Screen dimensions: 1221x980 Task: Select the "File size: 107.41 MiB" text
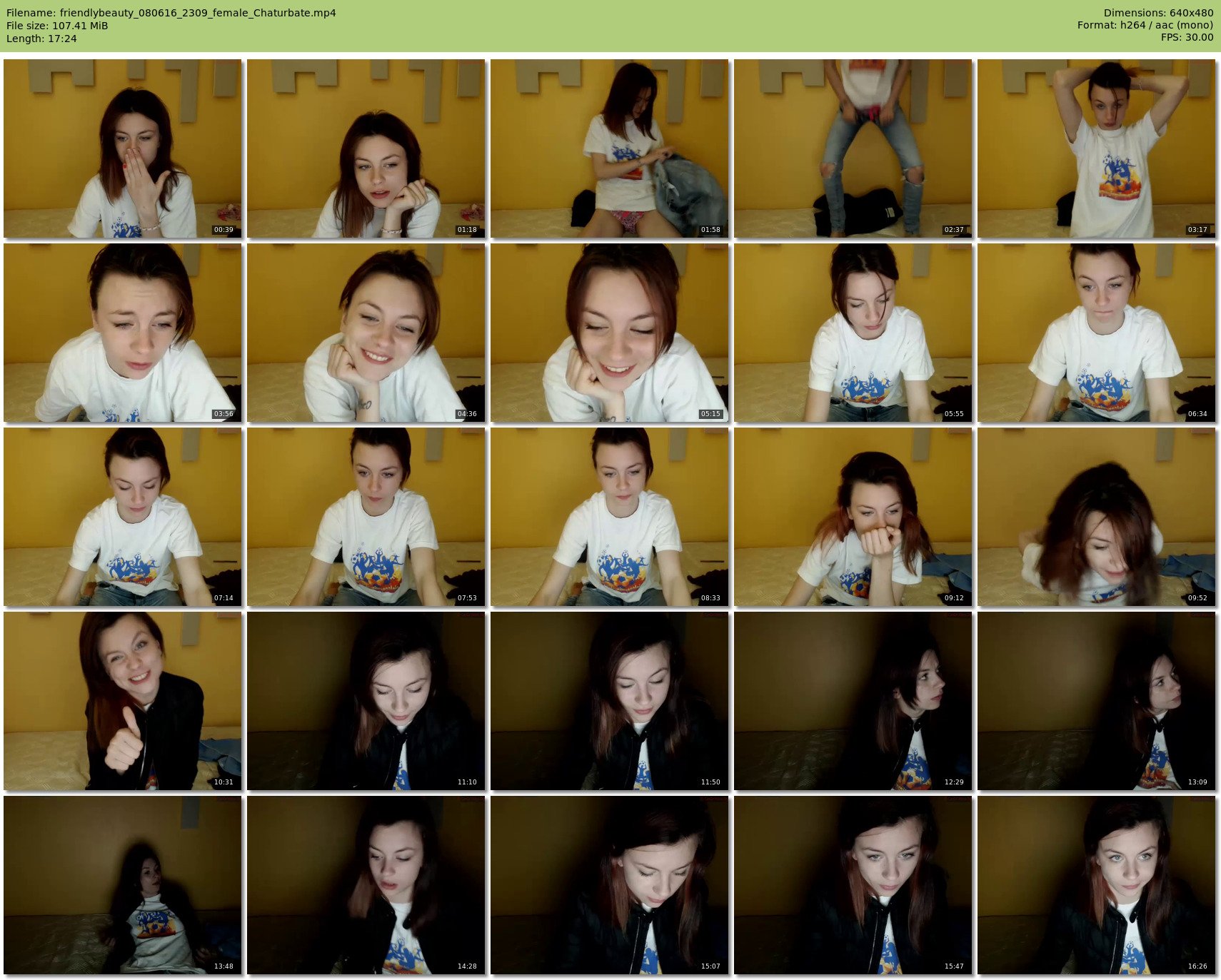(x=57, y=26)
